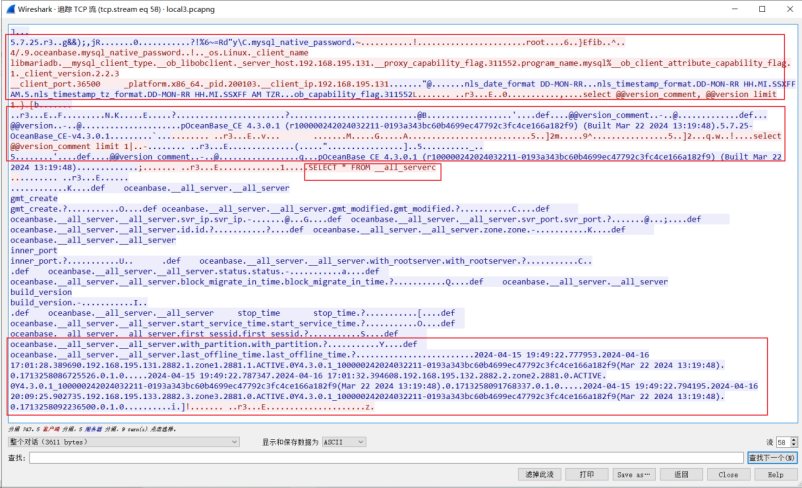Click the Wireshark fin icon in title bar
The image size is (802, 488).
[x=10, y=9]
